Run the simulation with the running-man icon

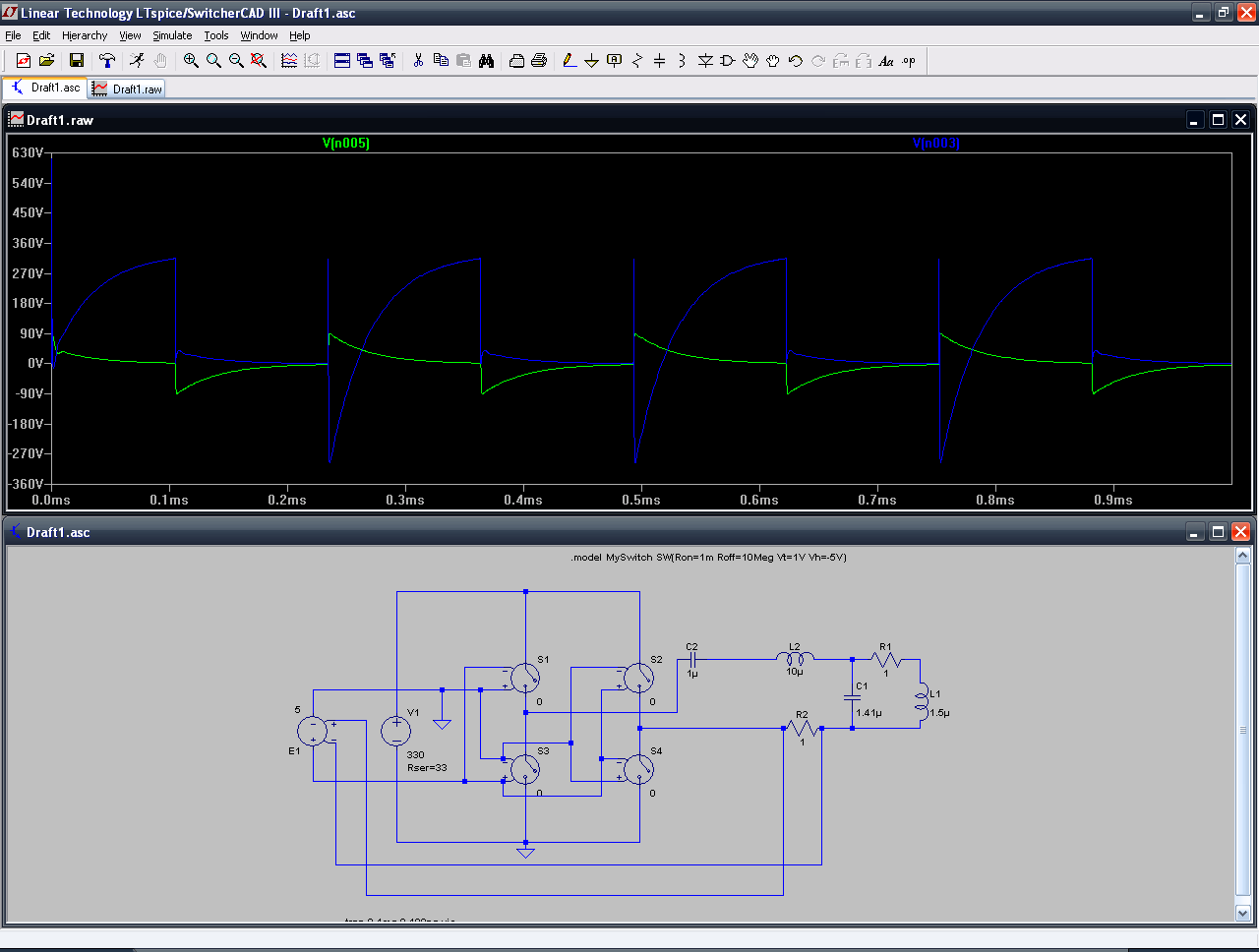click(x=137, y=61)
